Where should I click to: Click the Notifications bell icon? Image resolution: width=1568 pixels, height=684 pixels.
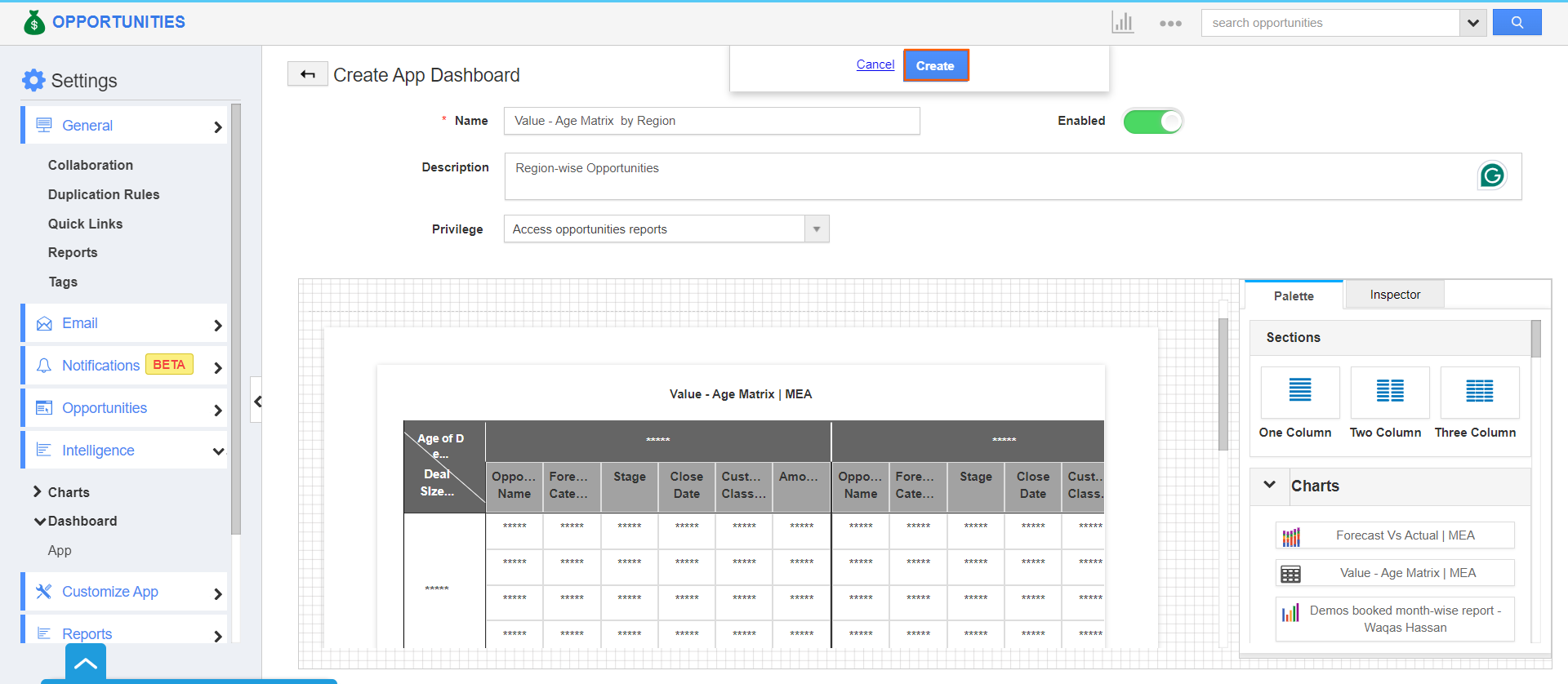click(x=44, y=366)
